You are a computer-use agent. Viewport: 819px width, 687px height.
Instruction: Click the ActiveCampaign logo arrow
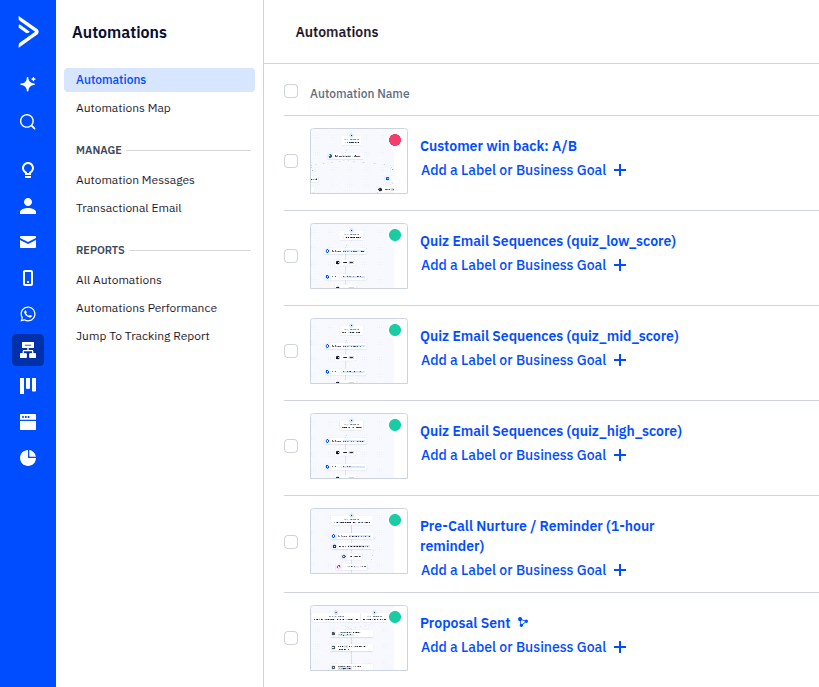pyautogui.click(x=27, y=32)
